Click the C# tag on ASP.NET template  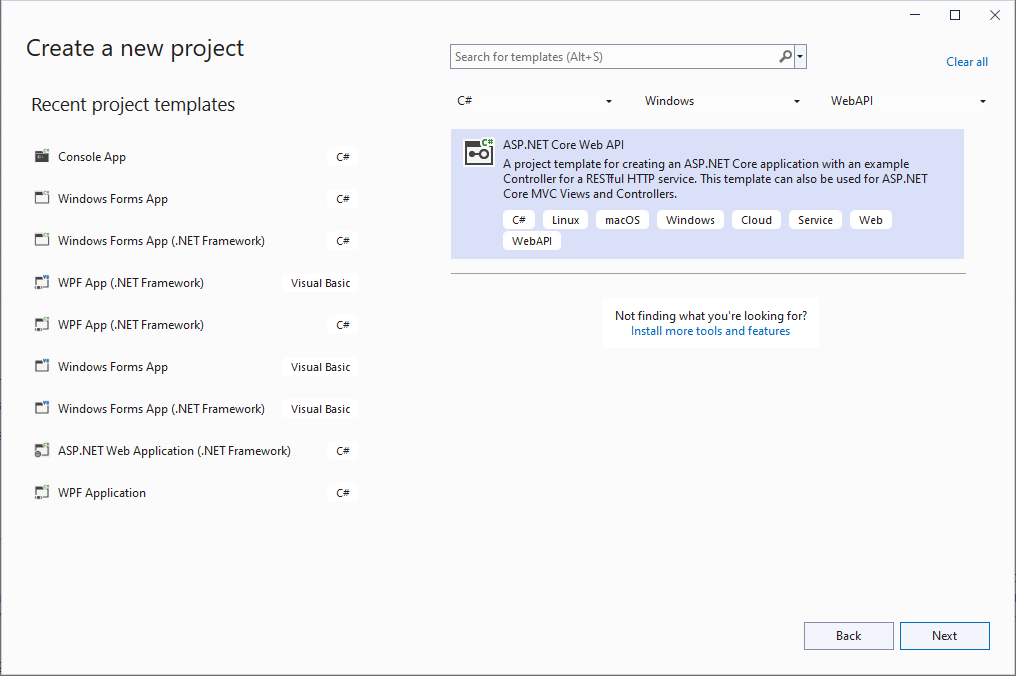518,220
